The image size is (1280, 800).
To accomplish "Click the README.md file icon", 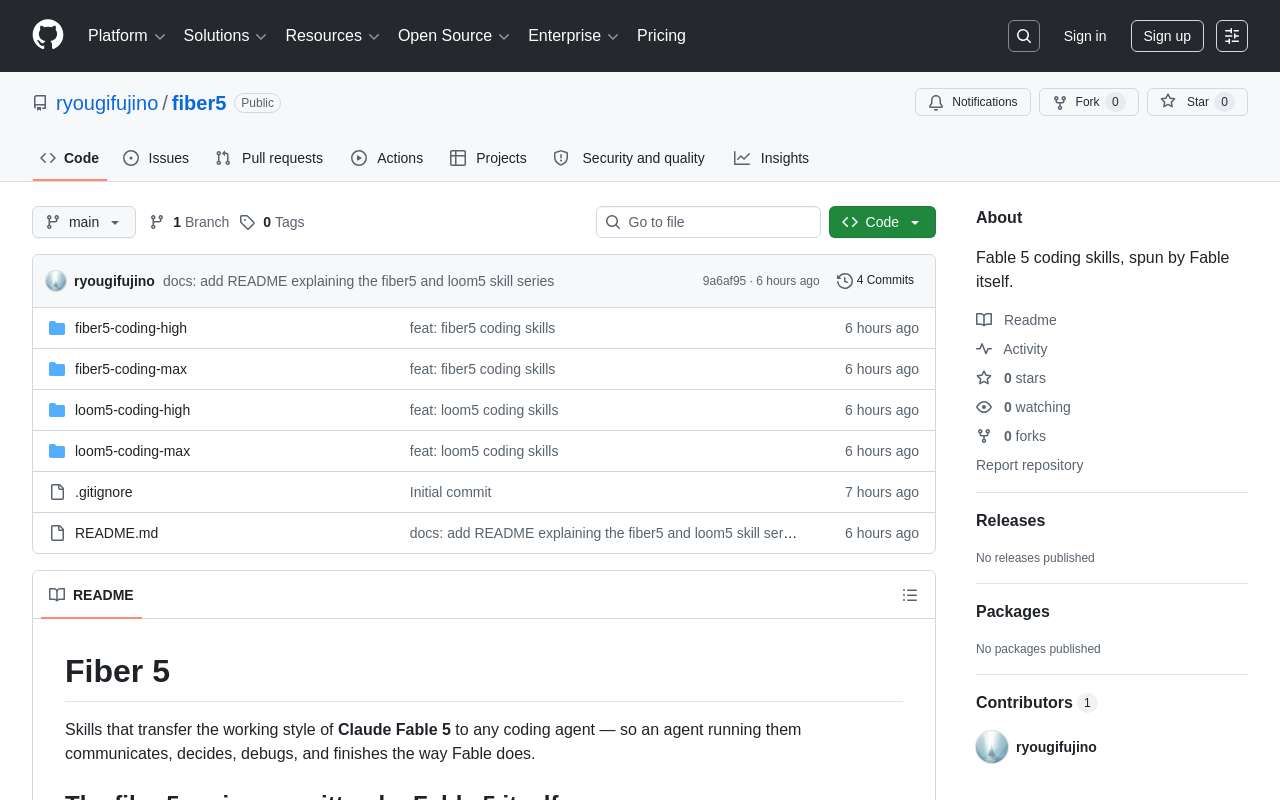I will 57,533.
